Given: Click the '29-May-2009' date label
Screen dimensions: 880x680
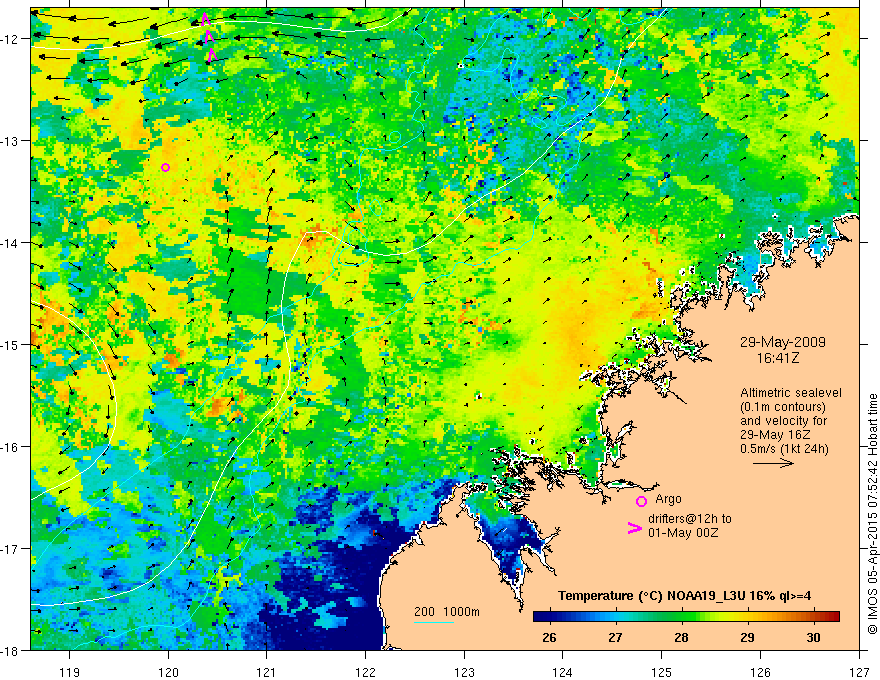Looking at the screenshot, I should 782,342.
